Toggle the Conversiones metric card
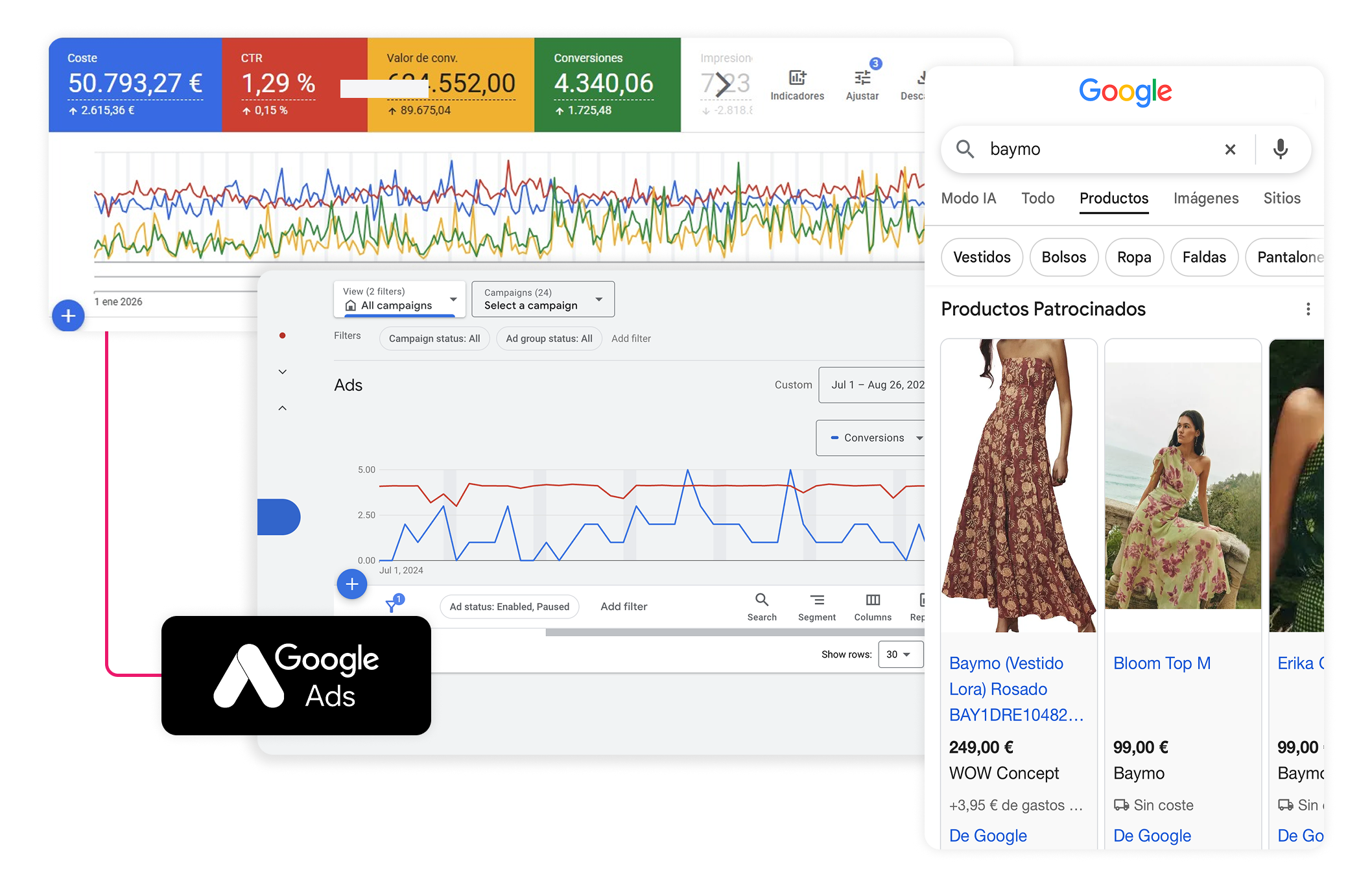1372x887 pixels. click(x=608, y=85)
